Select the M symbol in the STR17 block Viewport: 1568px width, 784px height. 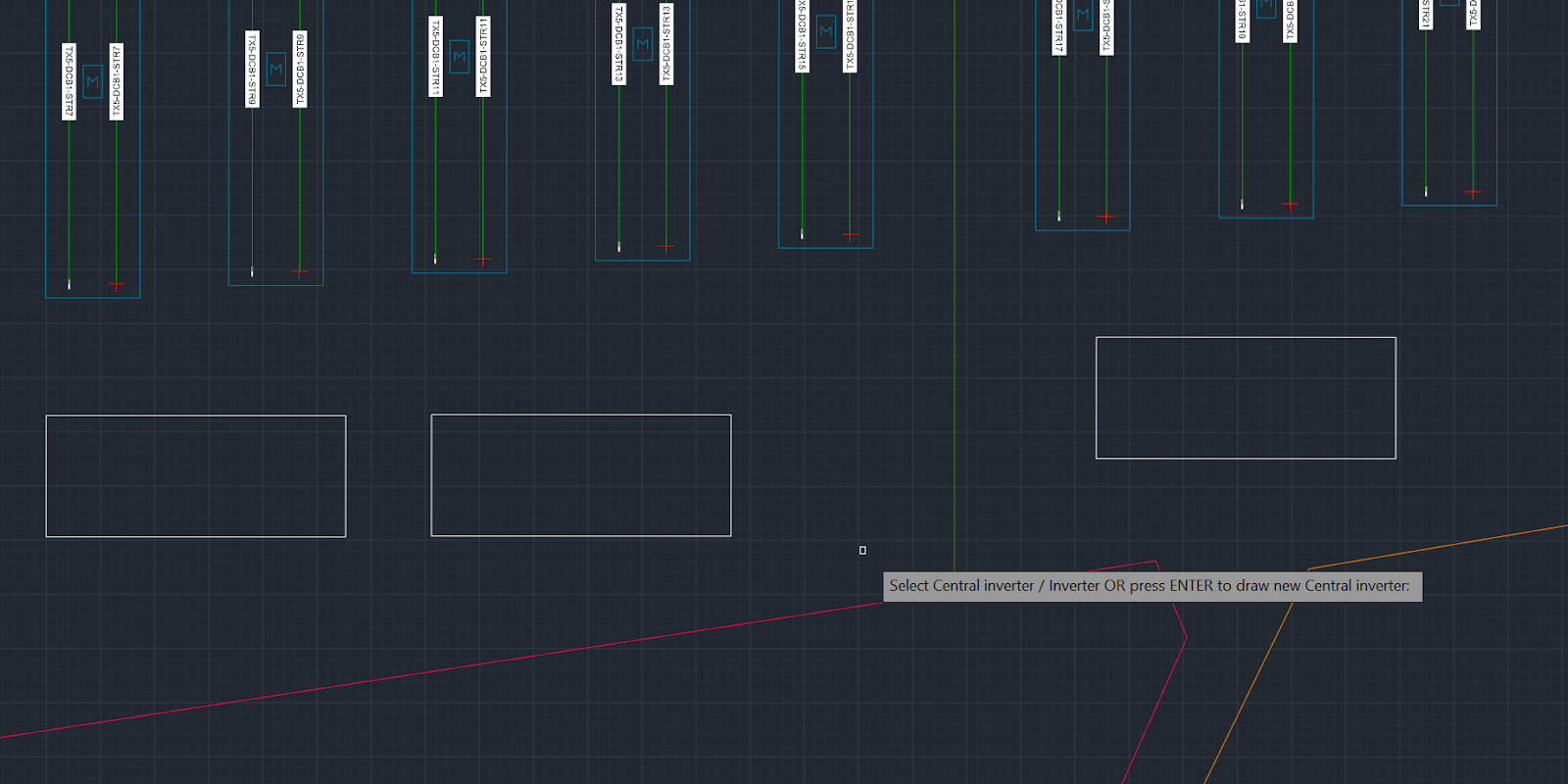pos(1083,15)
